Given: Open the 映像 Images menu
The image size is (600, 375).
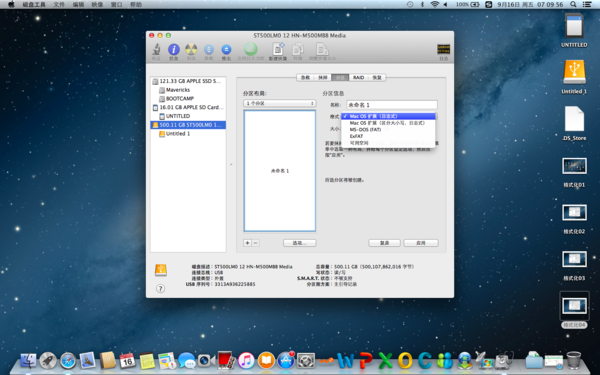Looking at the screenshot, I should pyautogui.click(x=97, y=5).
